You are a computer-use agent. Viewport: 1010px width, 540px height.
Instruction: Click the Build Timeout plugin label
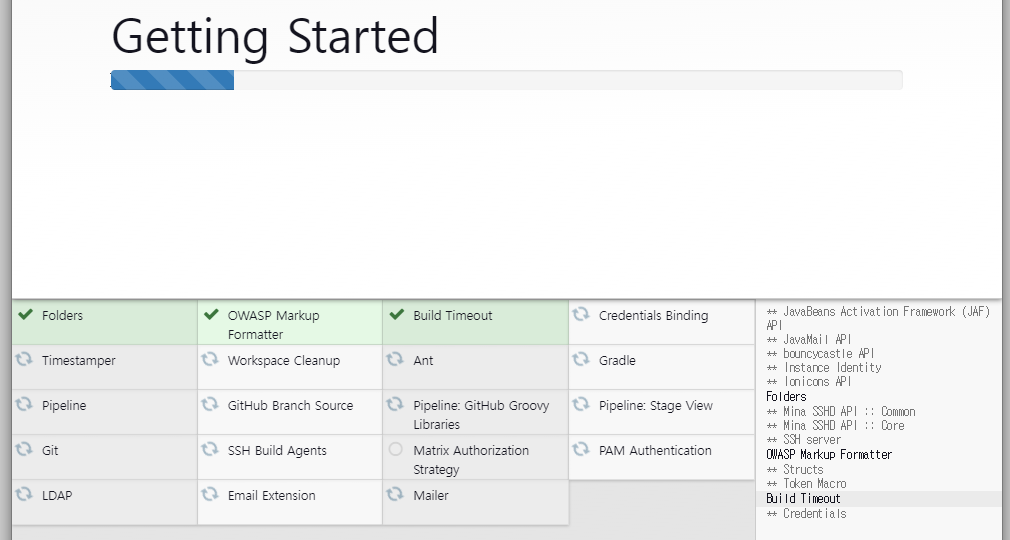(453, 315)
